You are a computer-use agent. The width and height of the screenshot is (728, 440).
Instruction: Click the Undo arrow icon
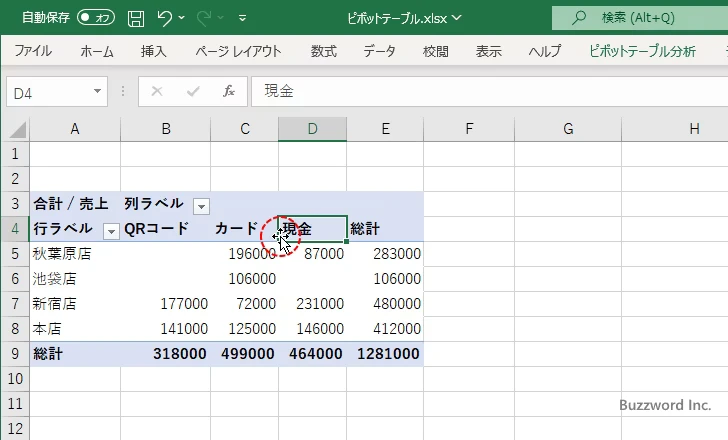[x=164, y=18]
